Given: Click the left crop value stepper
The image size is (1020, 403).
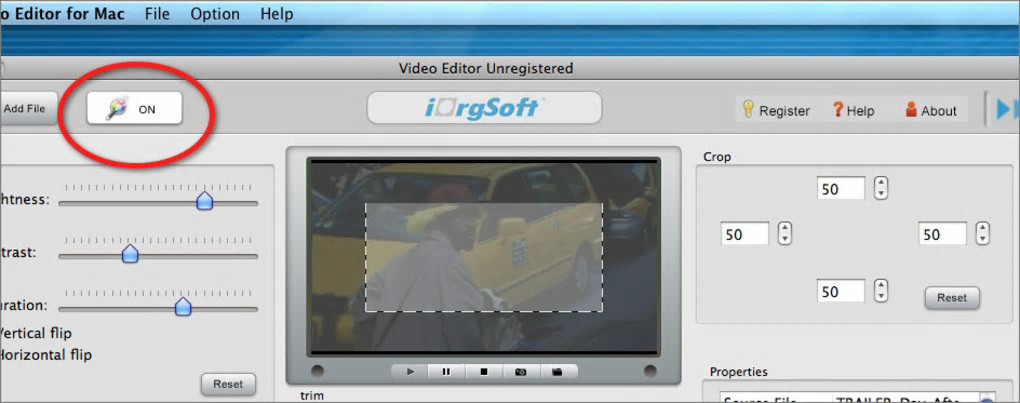Looking at the screenshot, I should click(x=785, y=233).
